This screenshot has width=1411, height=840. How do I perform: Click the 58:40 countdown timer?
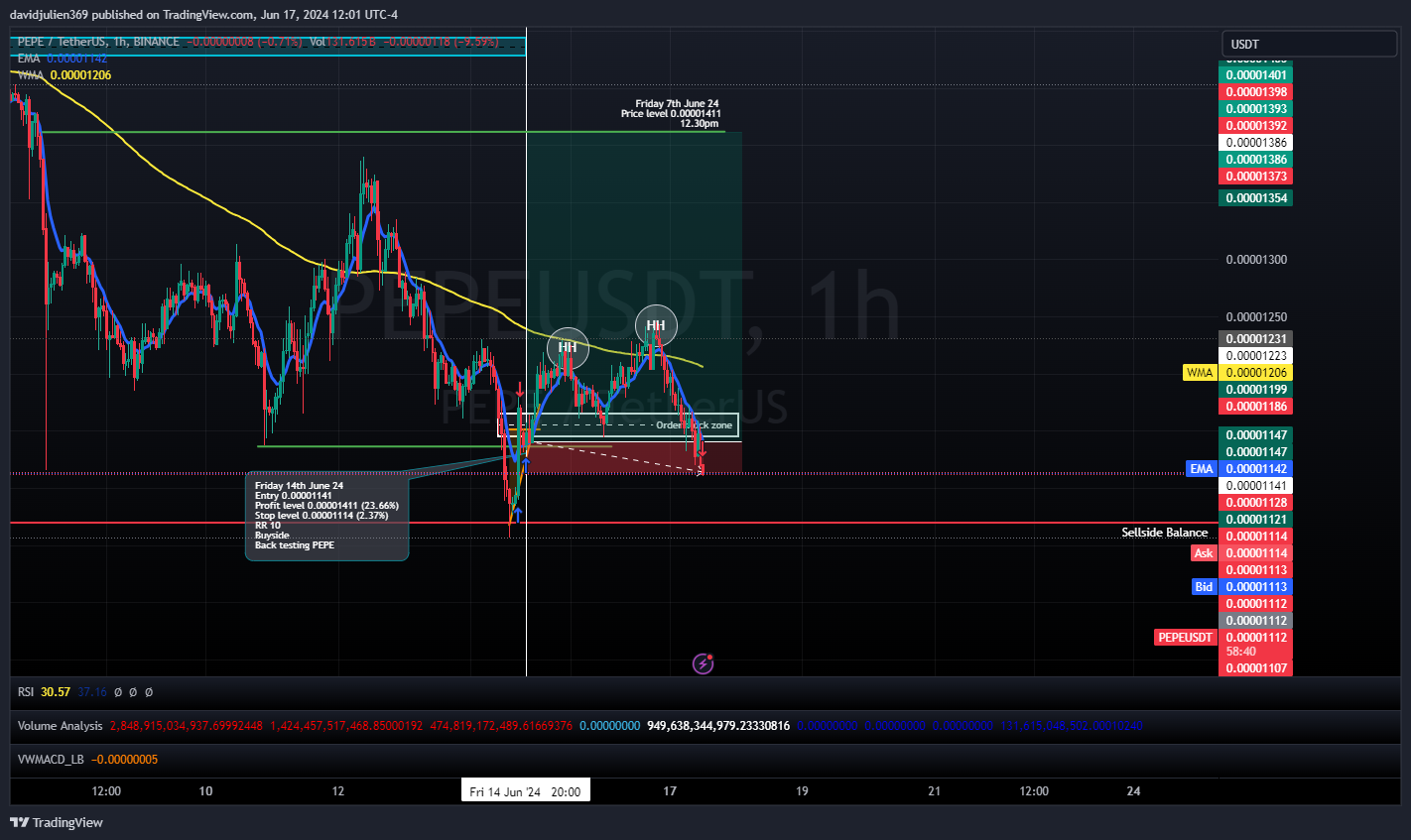(x=1241, y=652)
